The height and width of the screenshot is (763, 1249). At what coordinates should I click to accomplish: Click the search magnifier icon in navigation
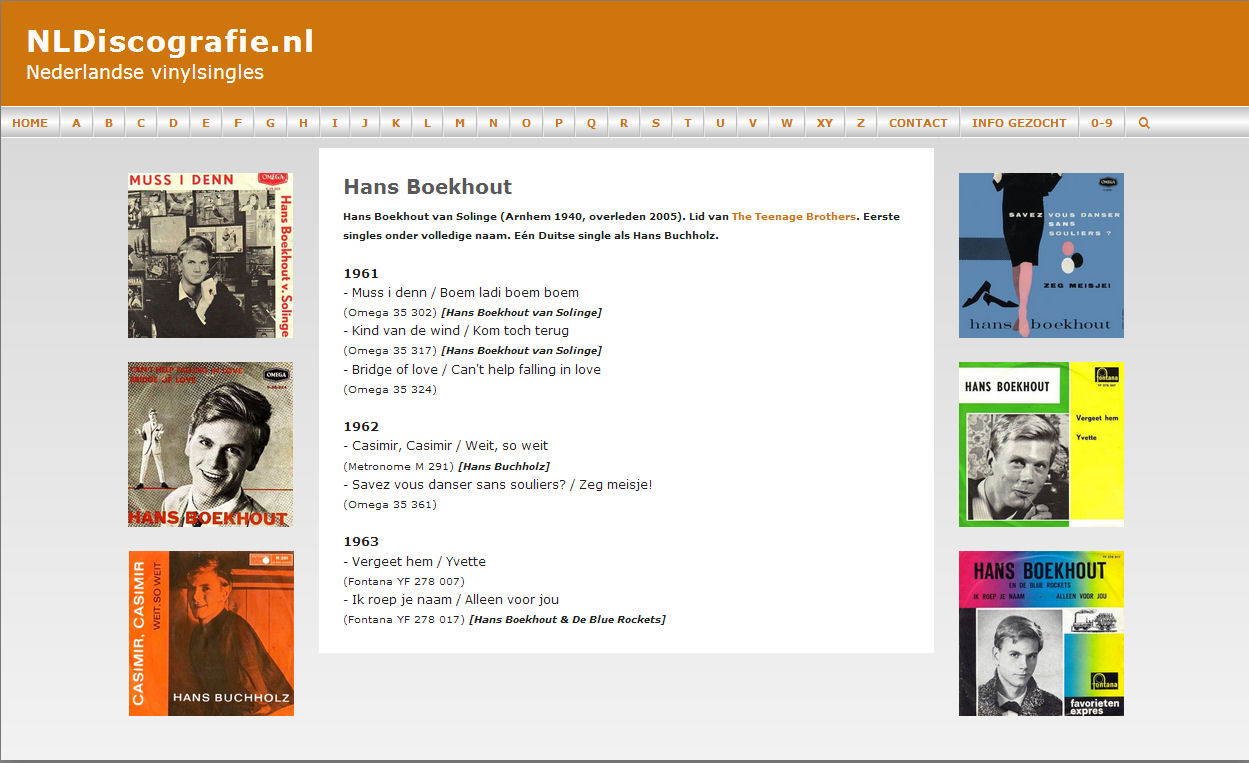1144,123
